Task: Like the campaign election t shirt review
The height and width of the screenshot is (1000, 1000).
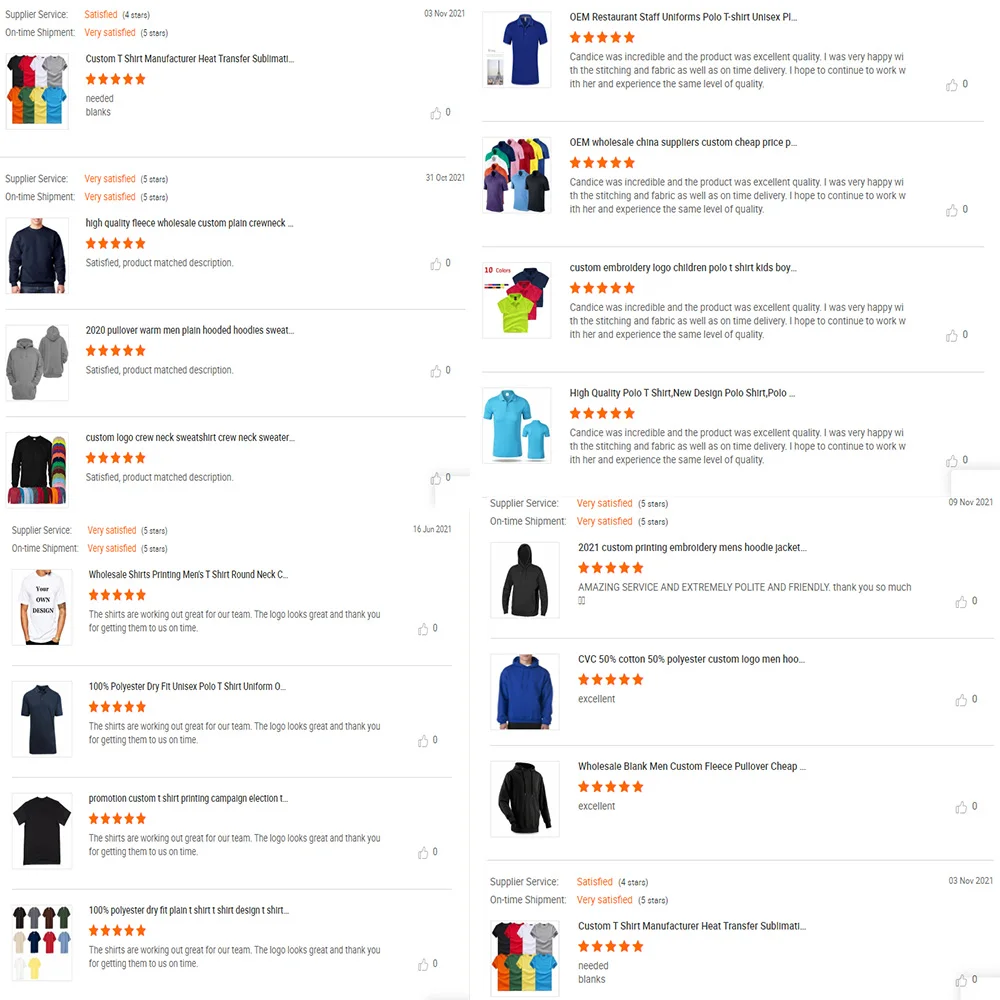Action: click(x=423, y=853)
